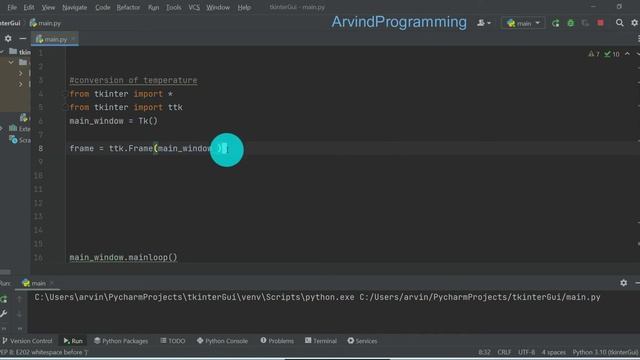
Task: Open the Code menu
Action: [x=102, y=7]
